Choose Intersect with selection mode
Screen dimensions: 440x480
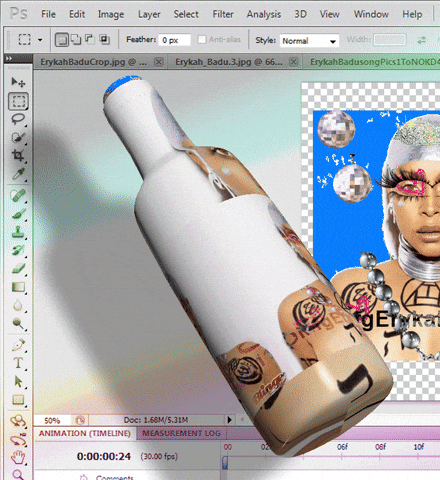tap(105, 40)
